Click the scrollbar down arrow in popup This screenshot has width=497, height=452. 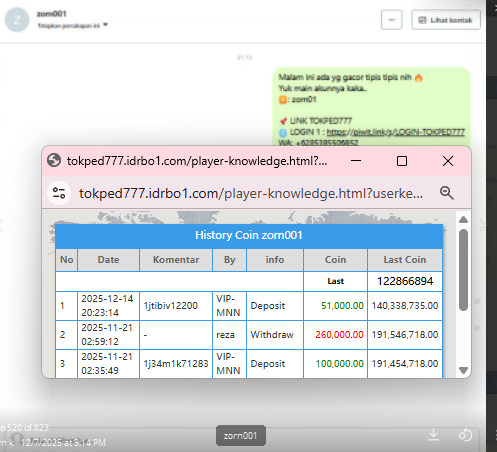pos(463,370)
